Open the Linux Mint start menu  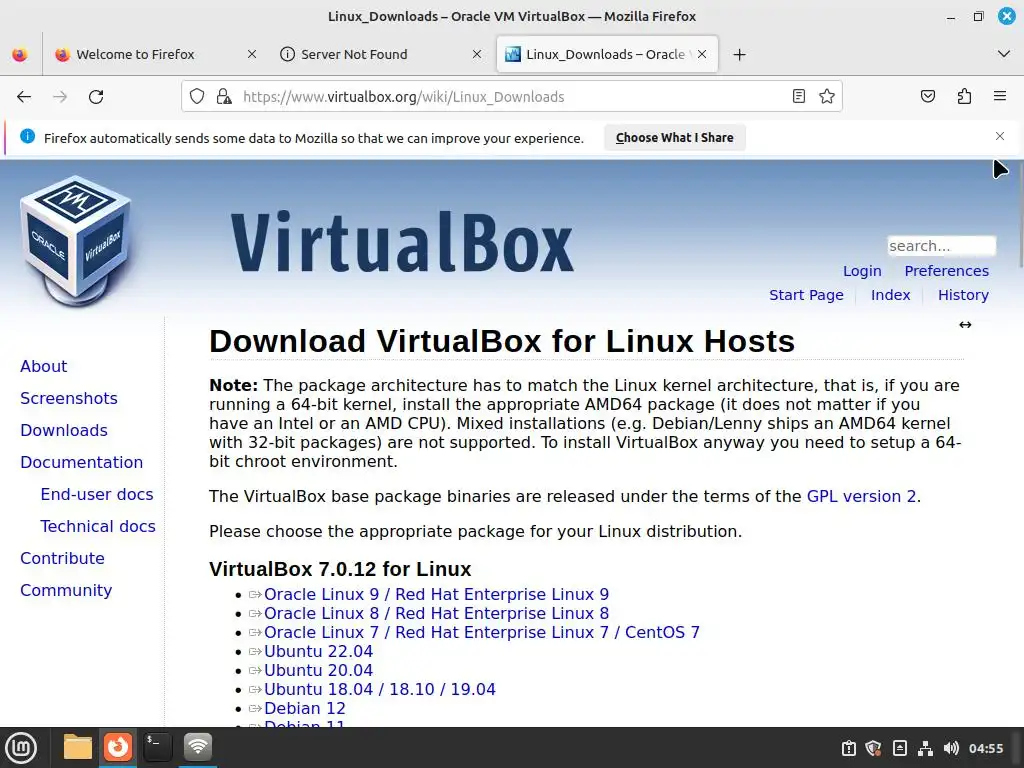click(x=21, y=747)
